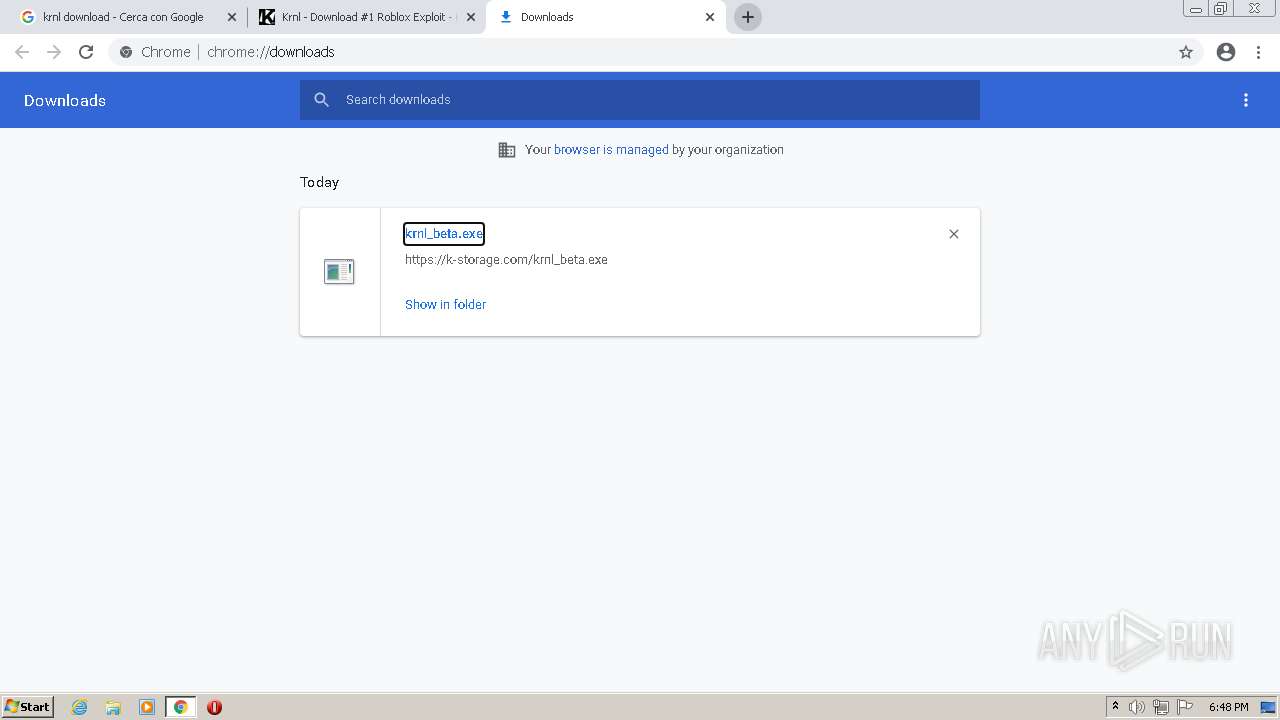This screenshot has width=1280, height=720.
Task: Switch to the krnl download Google tab
Action: pyautogui.click(x=122, y=17)
